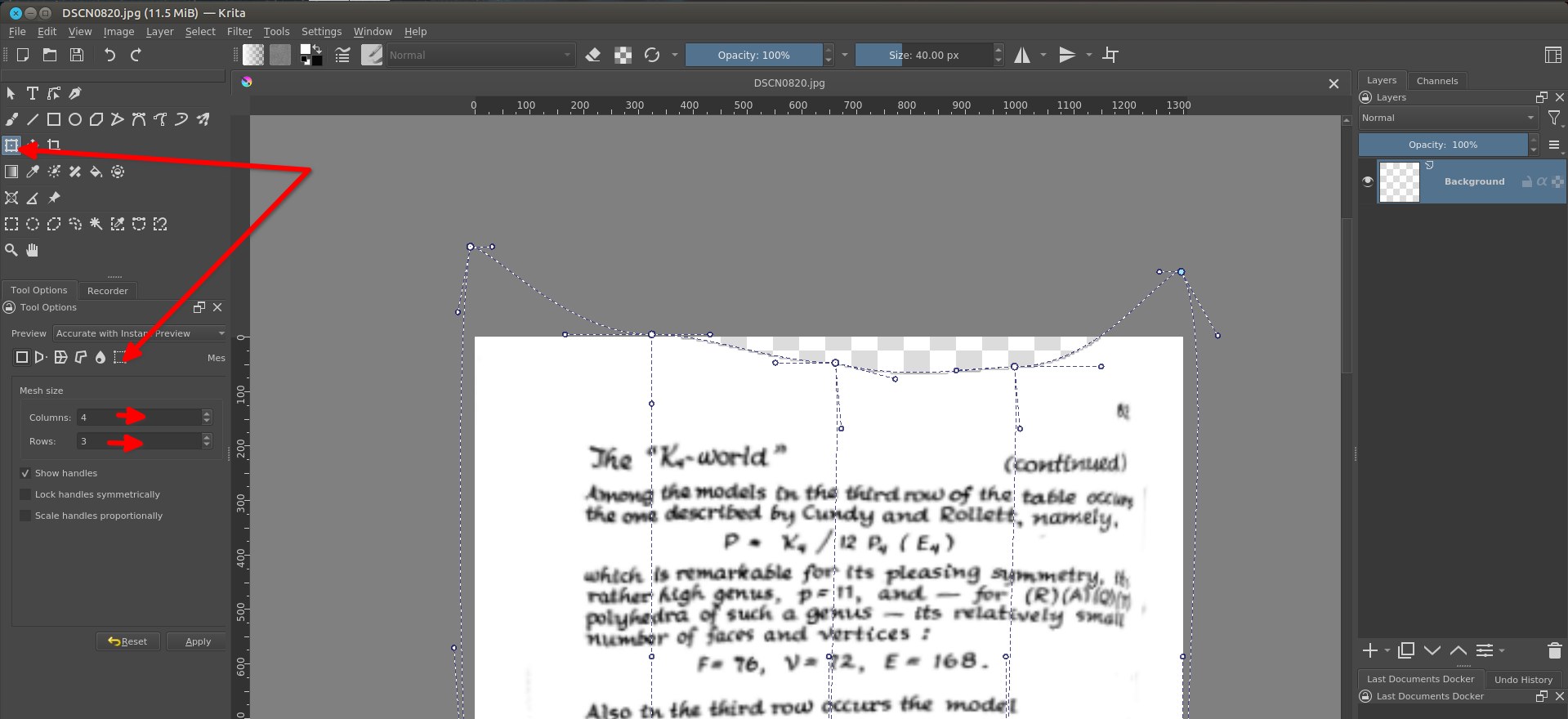Select the Fill bucket tool

(x=96, y=172)
